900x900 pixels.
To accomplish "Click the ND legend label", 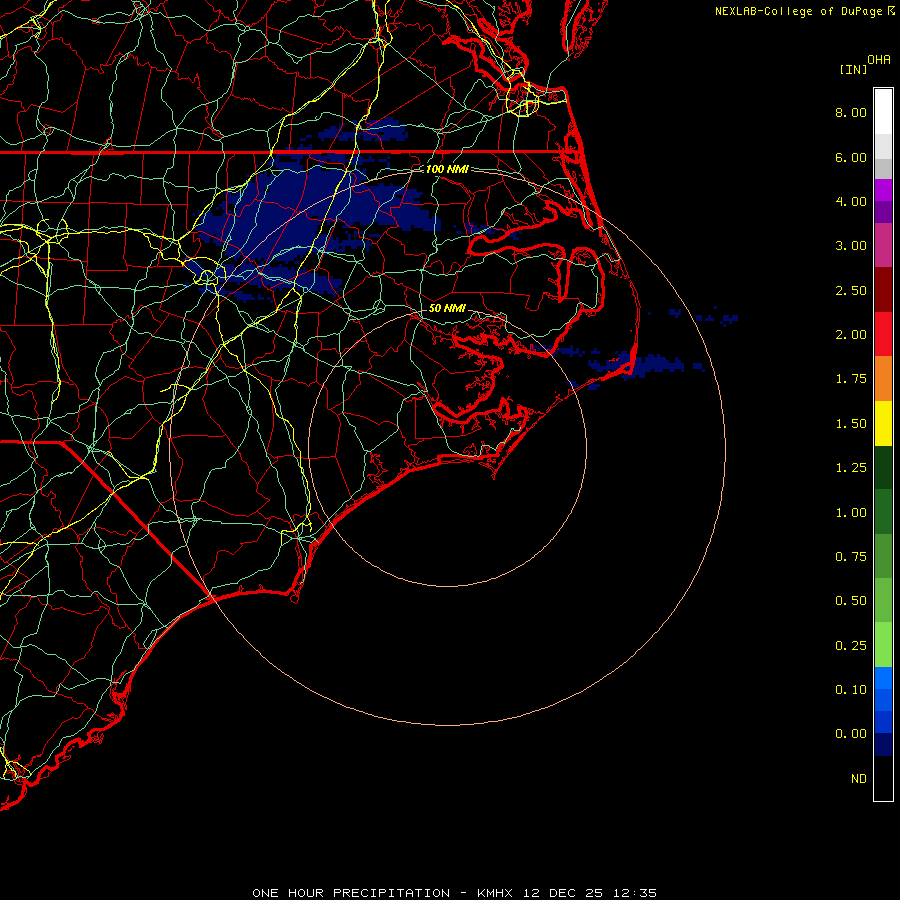I will pos(859,779).
